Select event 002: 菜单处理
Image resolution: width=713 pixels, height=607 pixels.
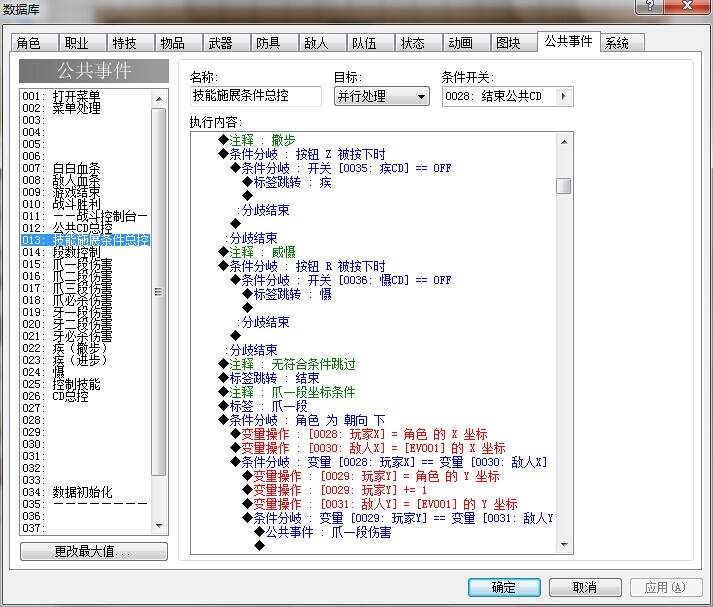(x=85, y=108)
